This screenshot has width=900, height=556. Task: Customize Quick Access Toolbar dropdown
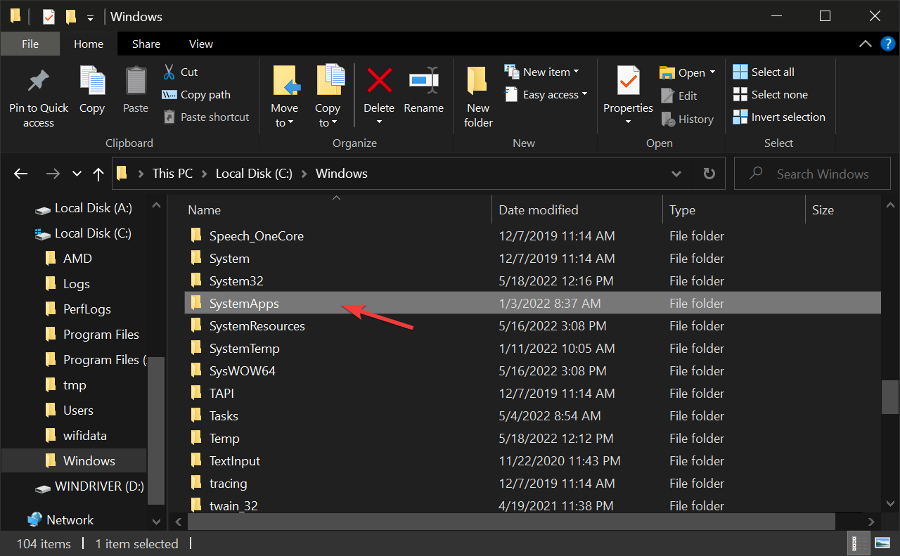(90, 18)
